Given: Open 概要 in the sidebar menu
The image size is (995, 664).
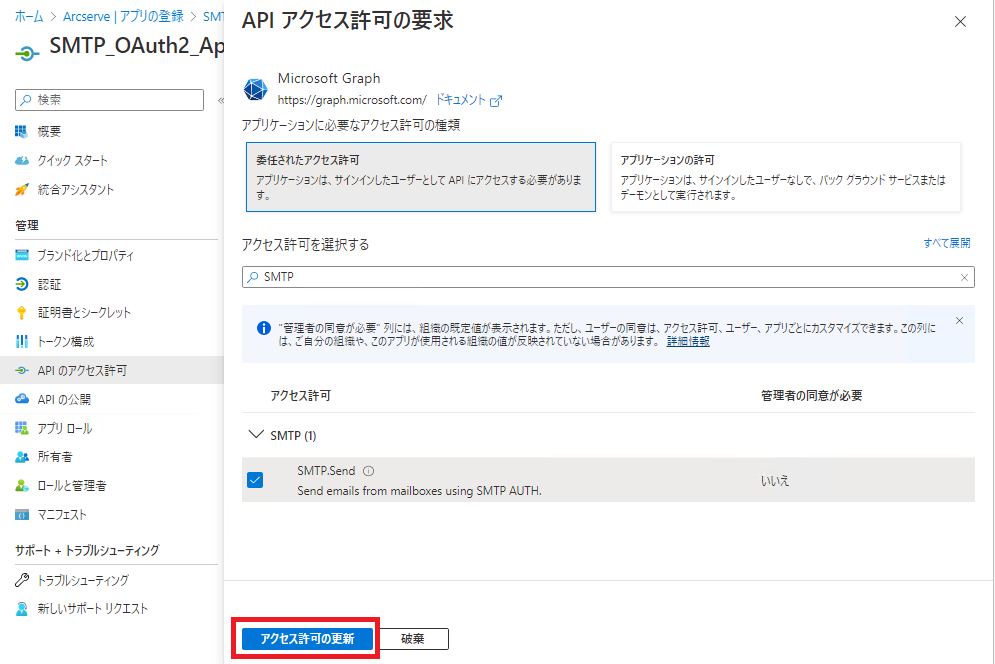Looking at the screenshot, I should point(49,131).
